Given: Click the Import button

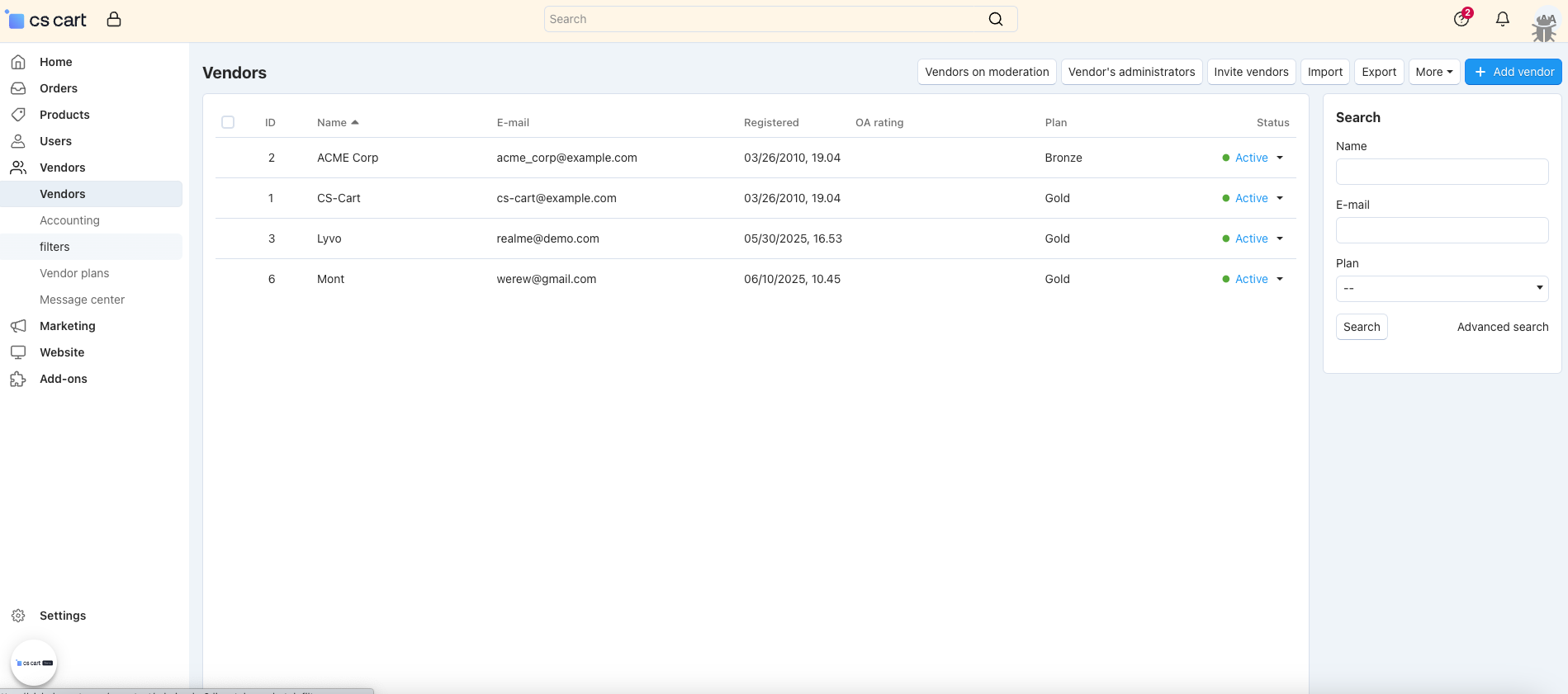Looking at the screenshot, I should pyautogui.click(x=1325, y=72).
